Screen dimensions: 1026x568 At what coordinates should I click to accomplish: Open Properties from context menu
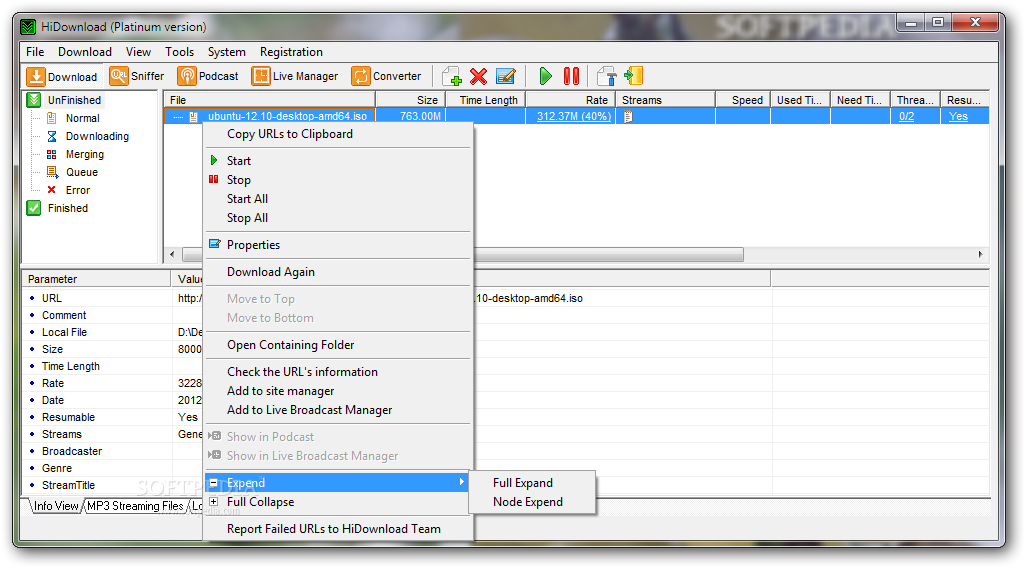(x=338, y=245)
